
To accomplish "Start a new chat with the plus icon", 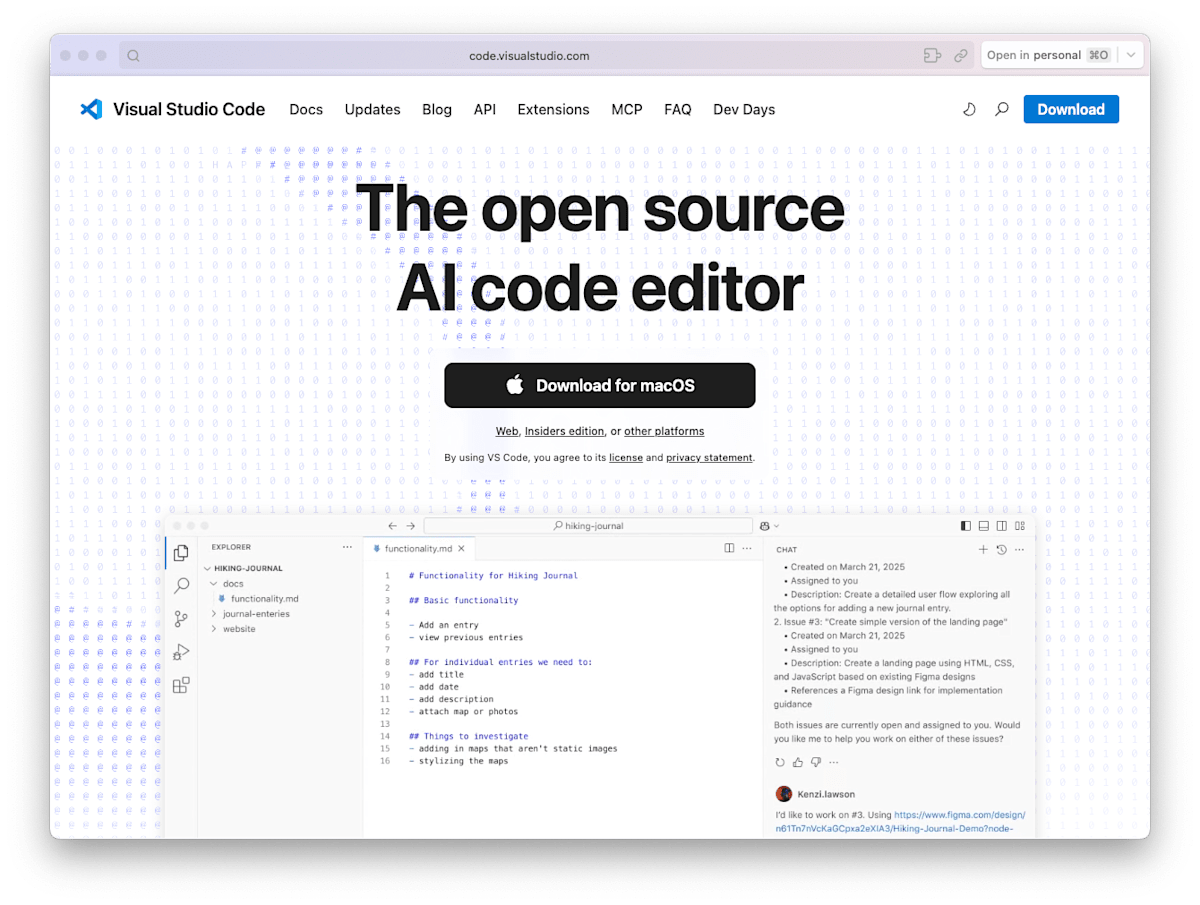I will click(983, 549).
